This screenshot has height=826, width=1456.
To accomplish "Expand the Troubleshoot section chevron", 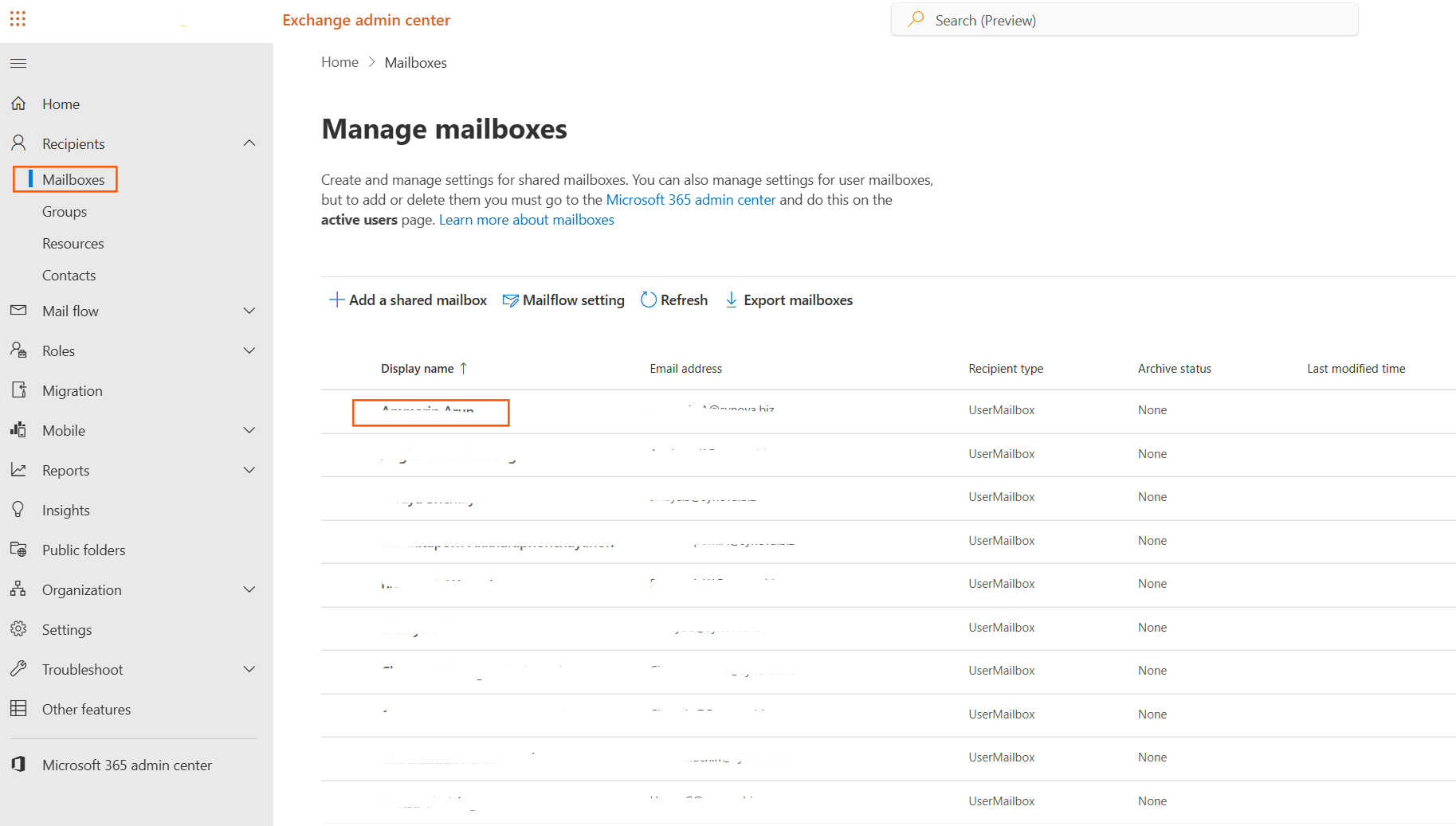I will tap(249, 669).
